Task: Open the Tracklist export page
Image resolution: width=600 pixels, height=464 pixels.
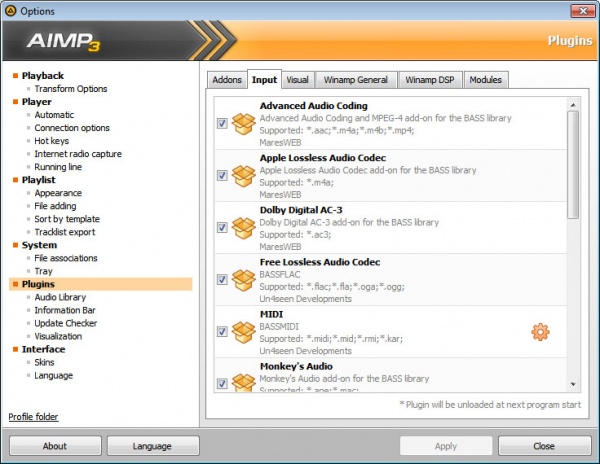Action: [65, 232]
